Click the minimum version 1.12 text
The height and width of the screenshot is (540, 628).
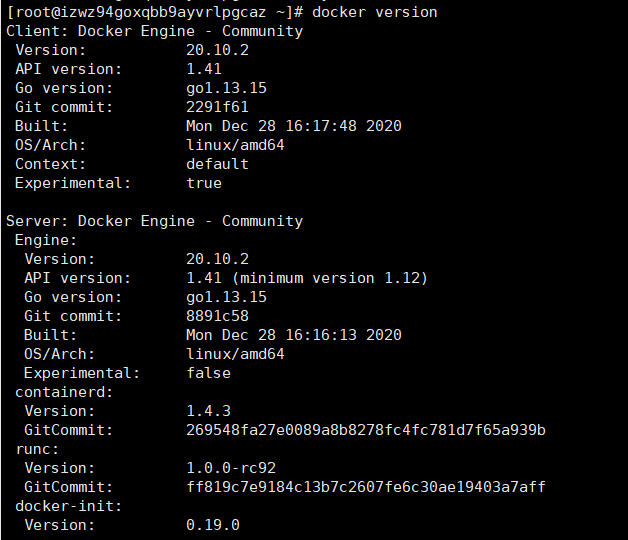(330, 278)
